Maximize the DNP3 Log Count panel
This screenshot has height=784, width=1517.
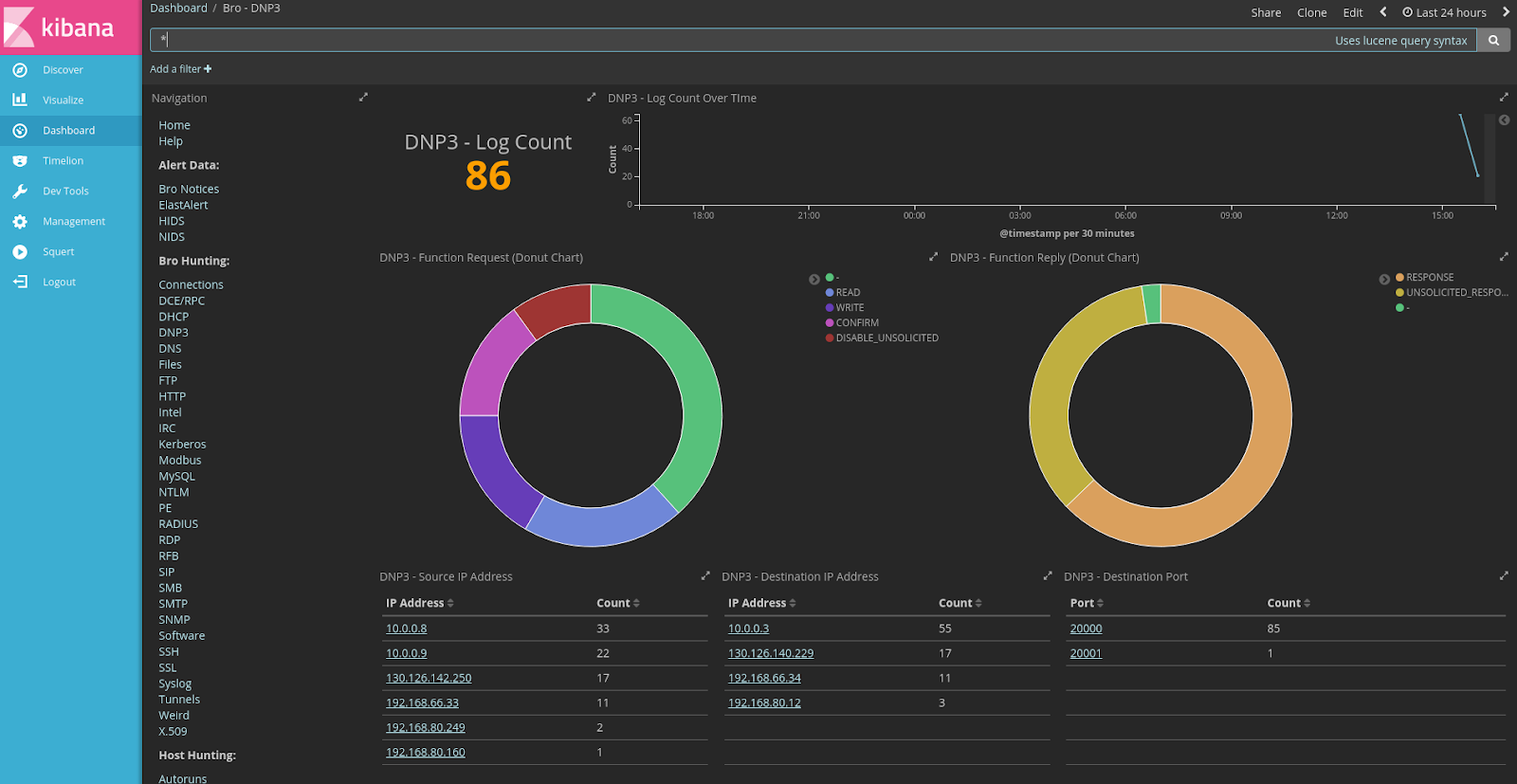coord(592,98)
